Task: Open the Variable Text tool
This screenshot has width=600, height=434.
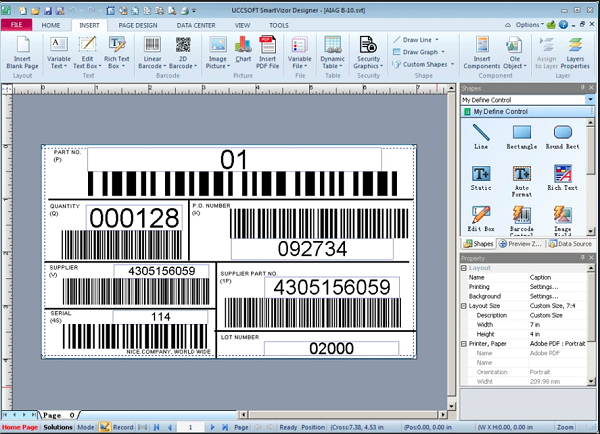Action: (59, 53)
